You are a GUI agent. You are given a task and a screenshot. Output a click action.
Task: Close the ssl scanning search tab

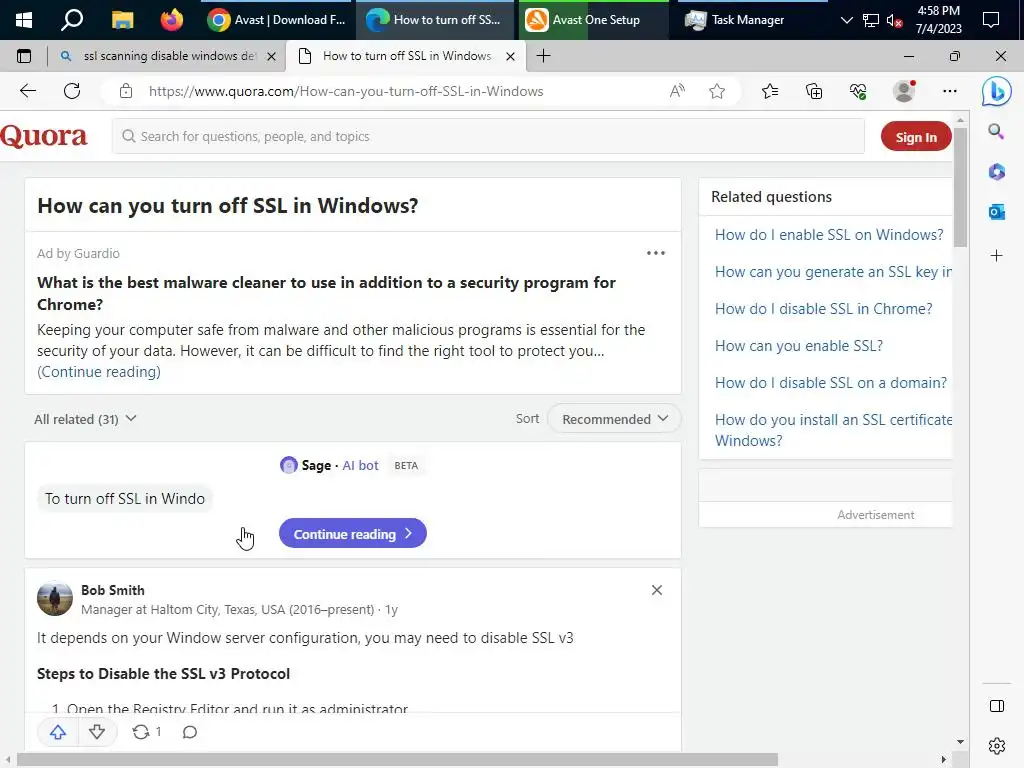[x=272, y=57]
